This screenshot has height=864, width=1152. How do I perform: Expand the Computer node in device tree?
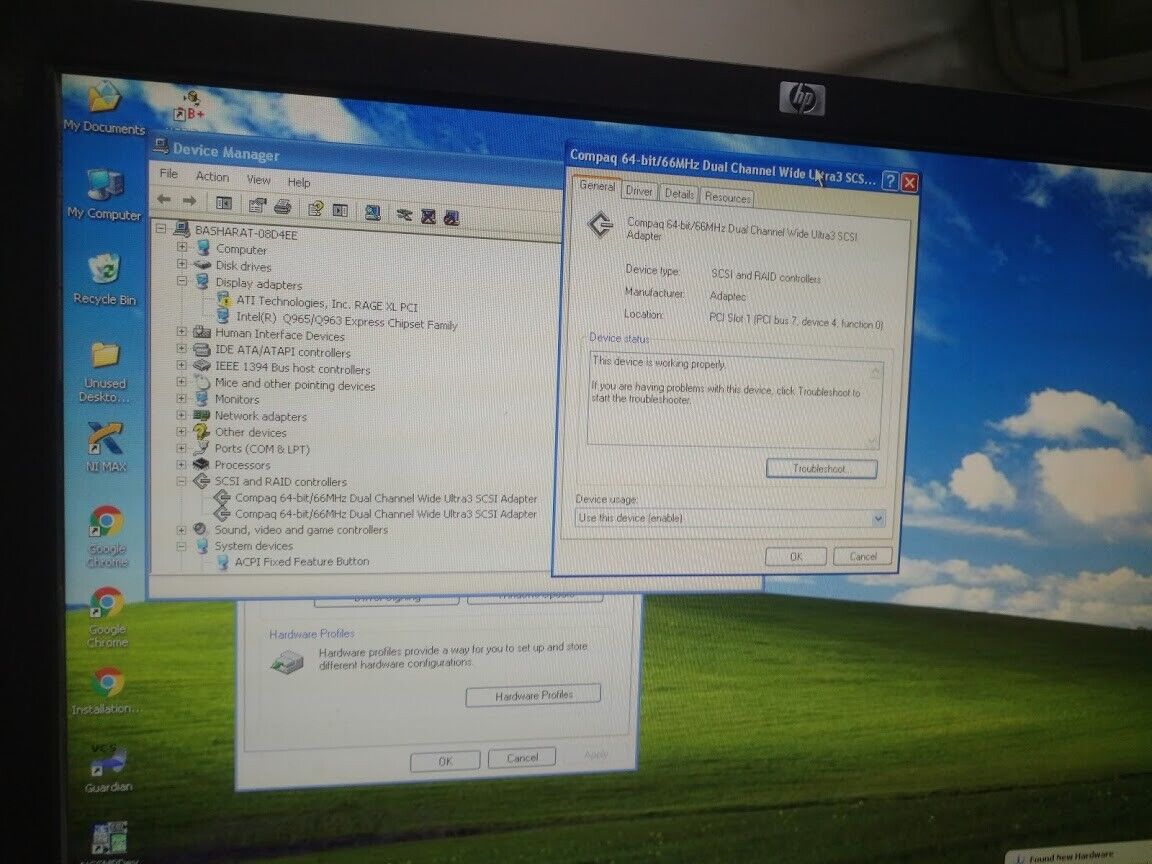coord(181,246)
